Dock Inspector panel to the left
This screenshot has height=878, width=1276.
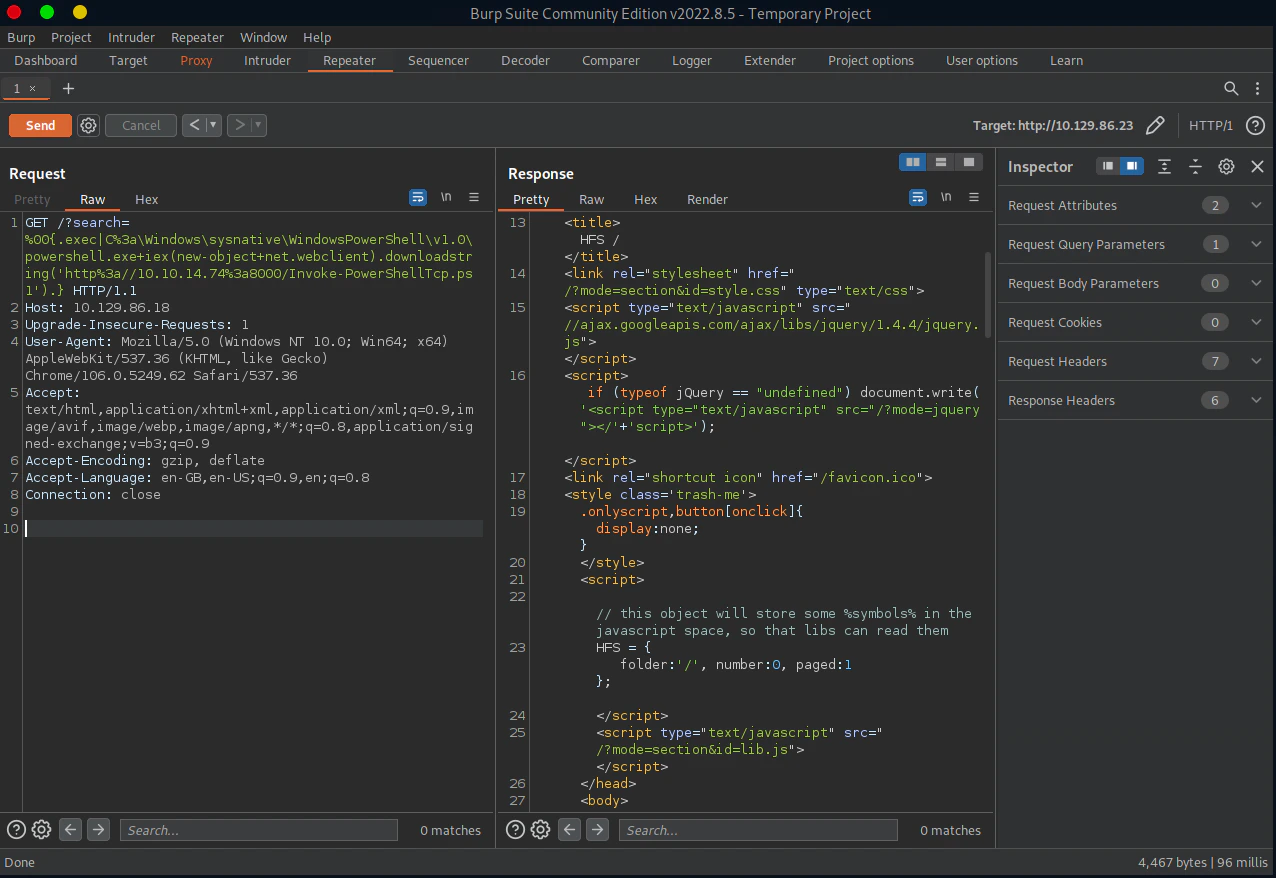tap(1108, 166)
